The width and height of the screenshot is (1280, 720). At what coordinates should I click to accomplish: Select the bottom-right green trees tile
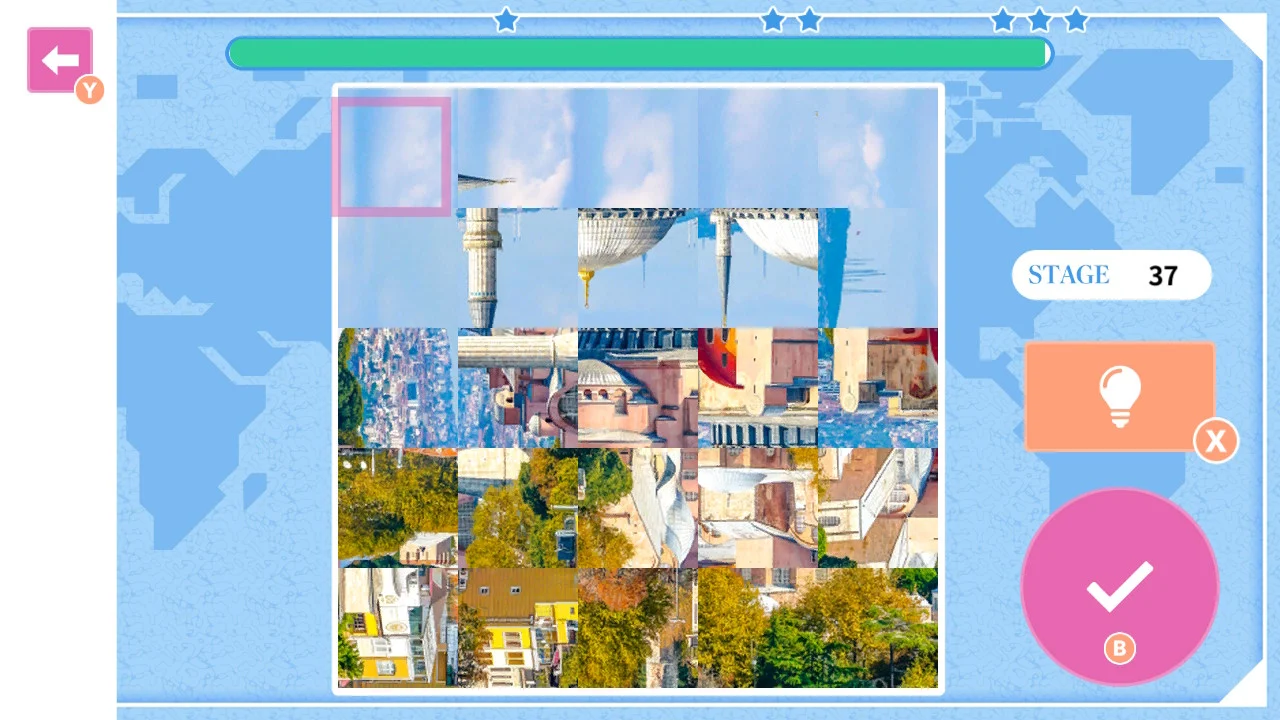[877, 628]
